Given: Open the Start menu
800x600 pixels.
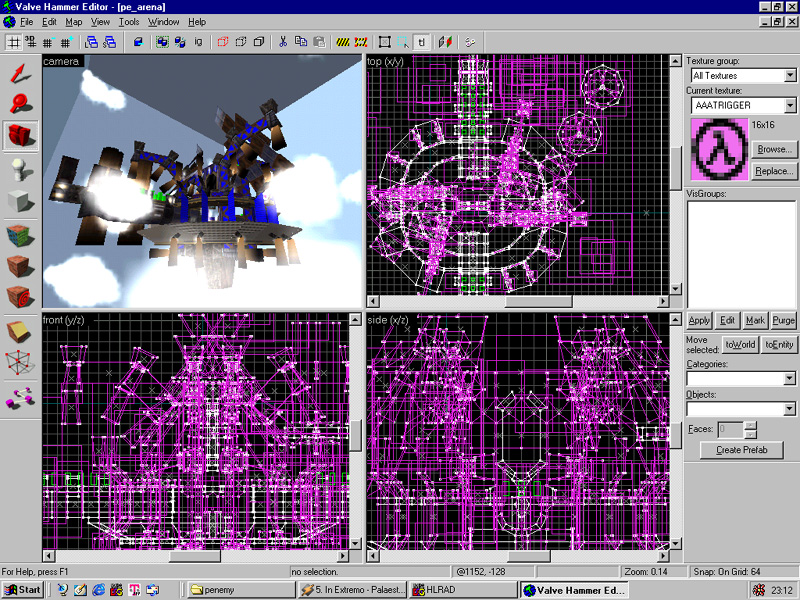Looking at the screenshot, I should point(22,590).
